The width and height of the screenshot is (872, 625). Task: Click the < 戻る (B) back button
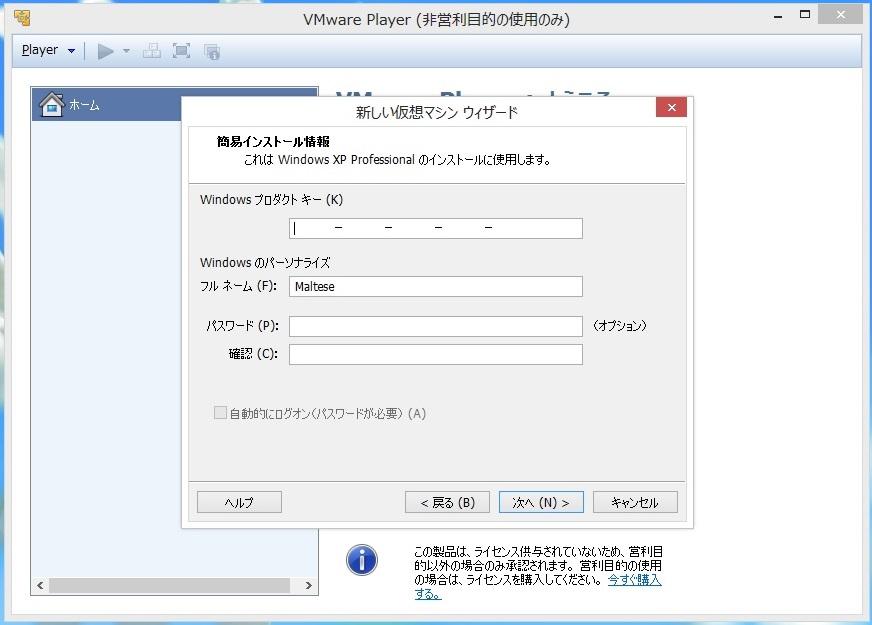tap(447, 502)
